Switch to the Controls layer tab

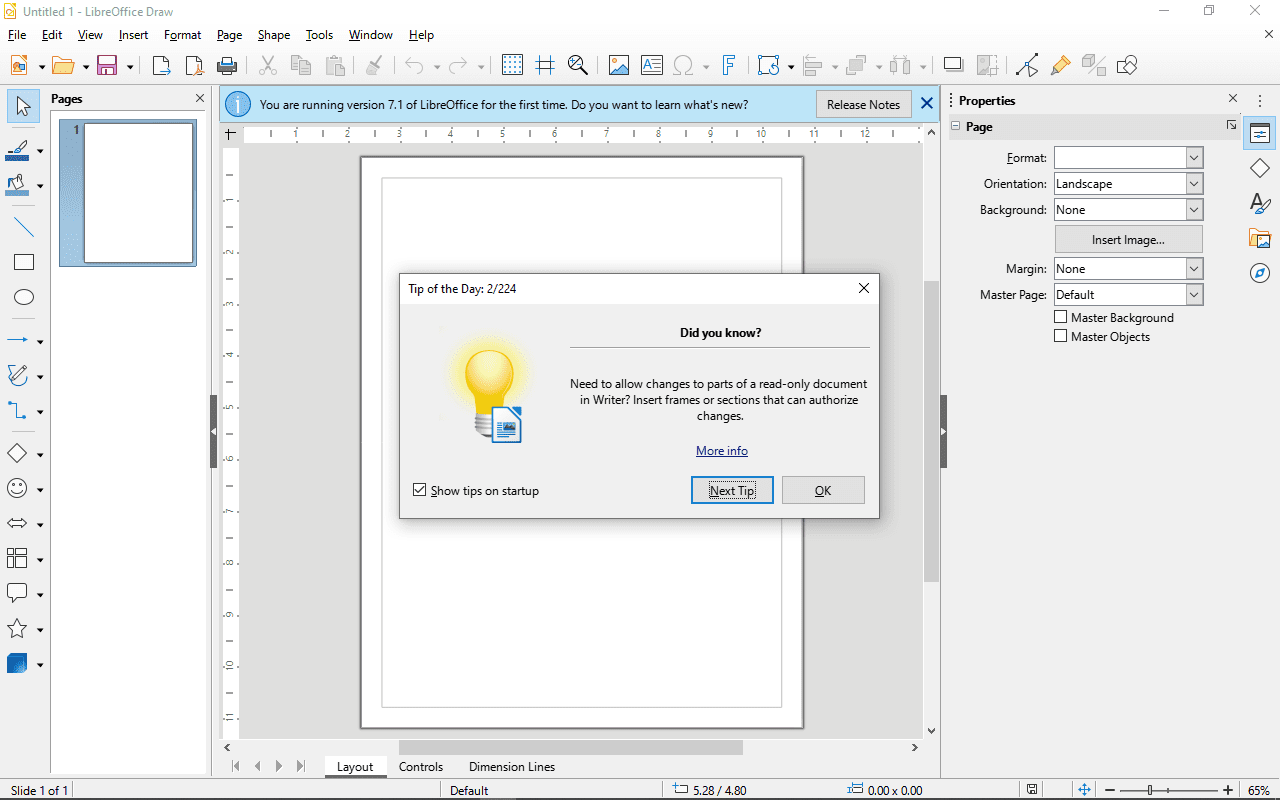[x=421, y=767]
